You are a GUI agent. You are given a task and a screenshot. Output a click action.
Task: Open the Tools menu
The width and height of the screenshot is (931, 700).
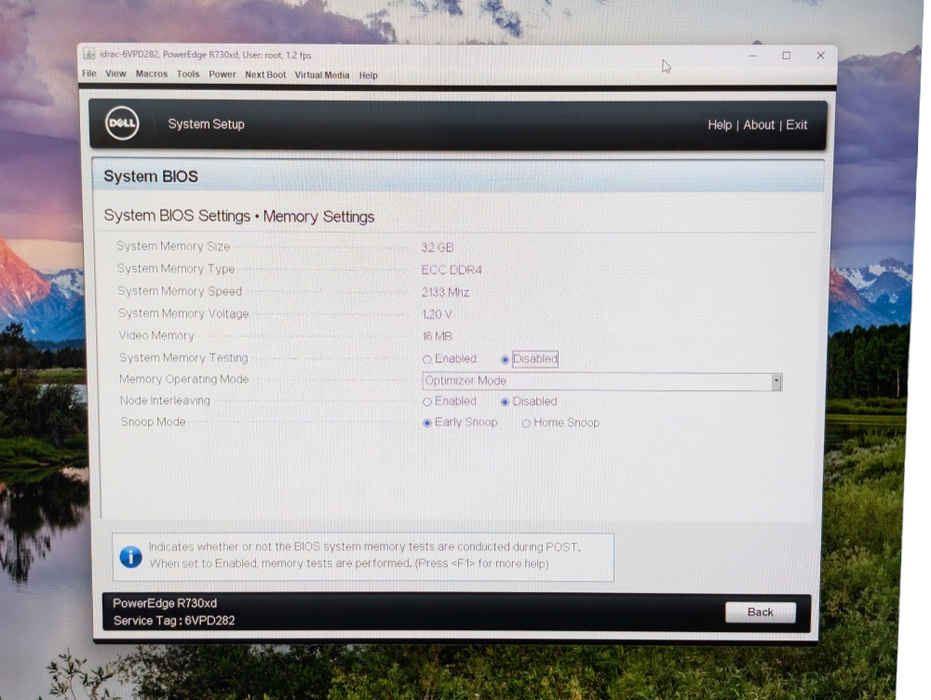(x=188, y=74)
